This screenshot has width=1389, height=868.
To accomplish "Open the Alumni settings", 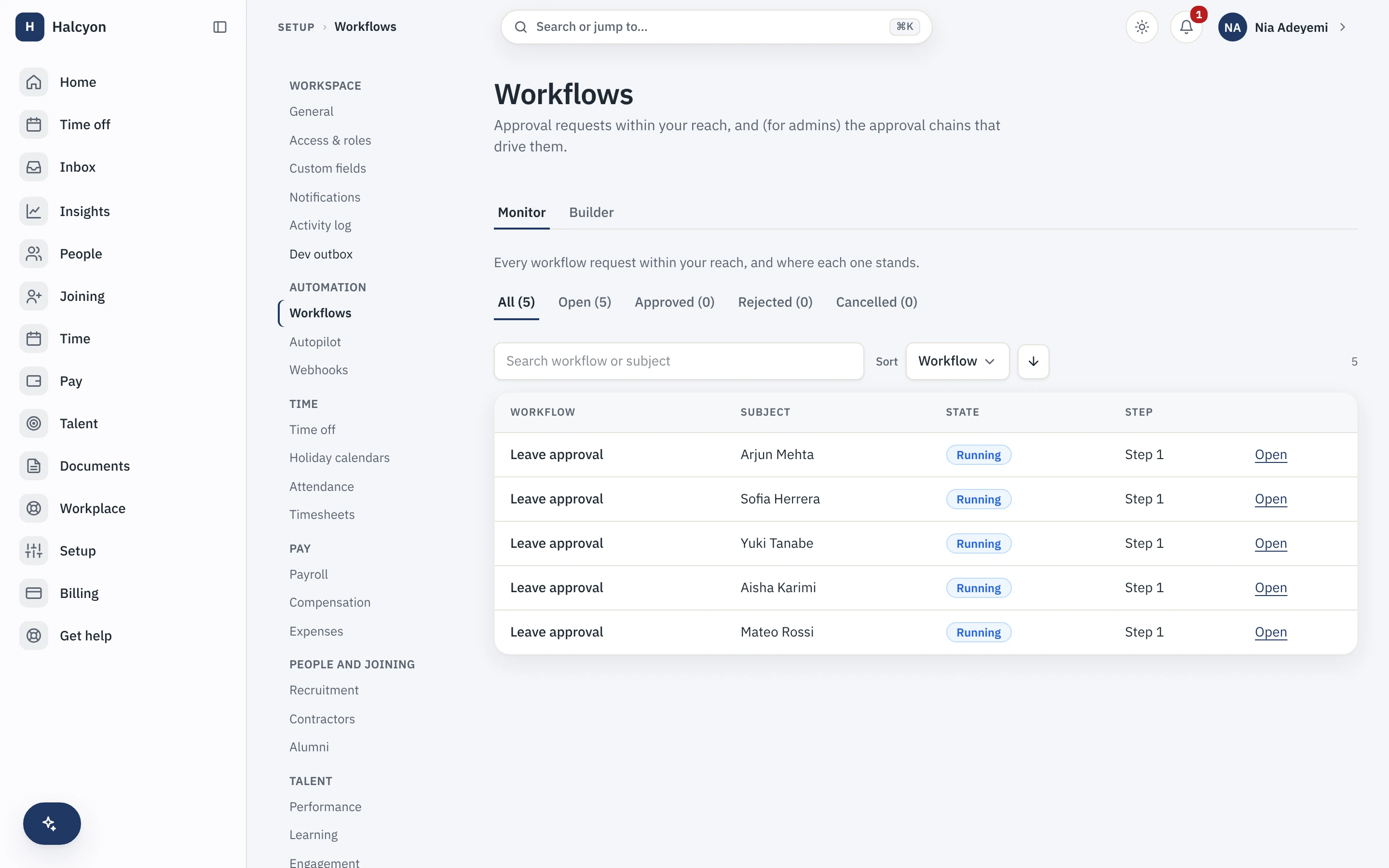I will [x=309, y=747].
